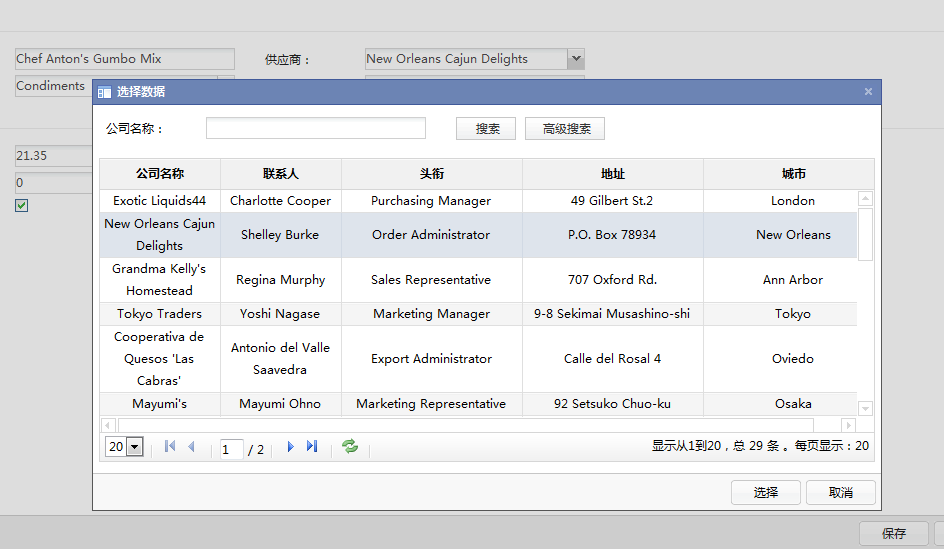The image size is (944, 549).
Task: Sort by the 头衔 column header
Action: [432, 174]
